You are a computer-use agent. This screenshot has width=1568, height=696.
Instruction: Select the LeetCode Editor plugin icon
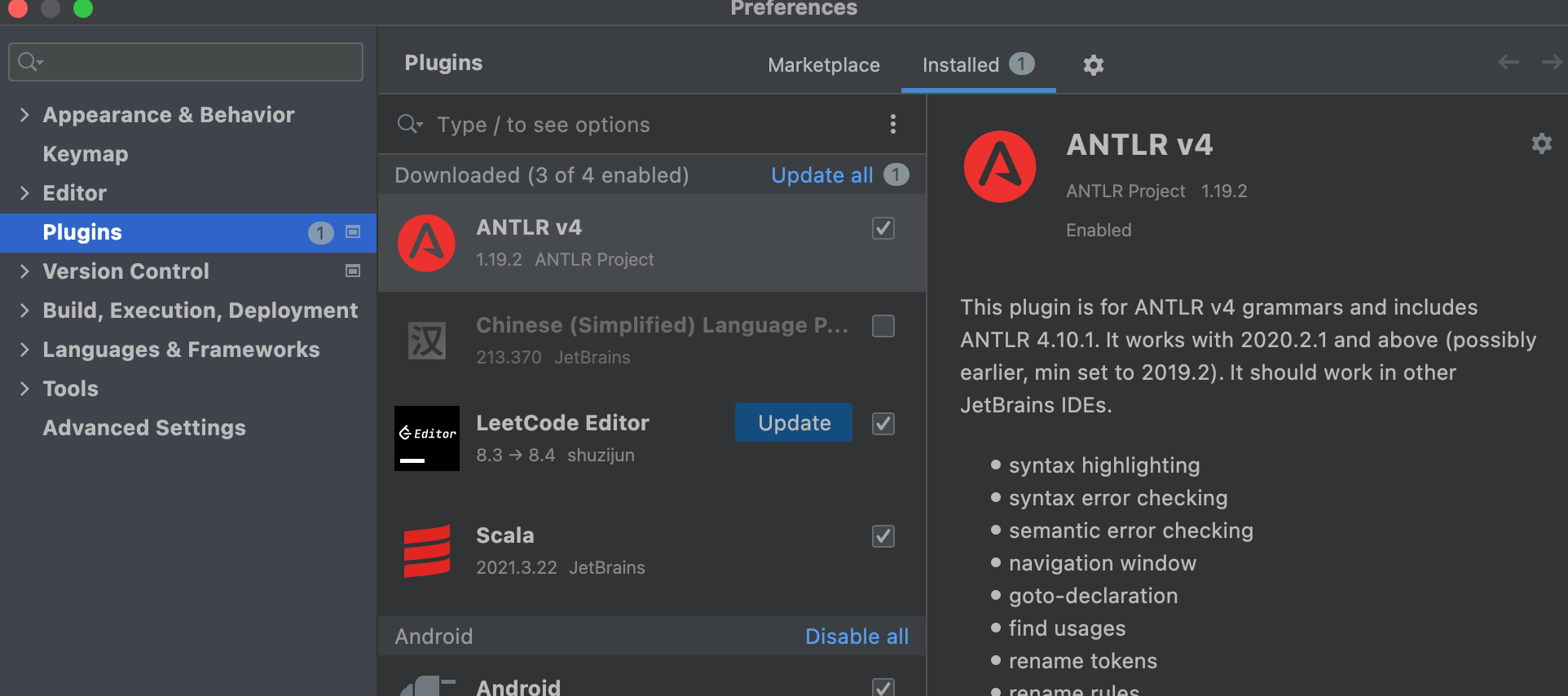(427, 438)
